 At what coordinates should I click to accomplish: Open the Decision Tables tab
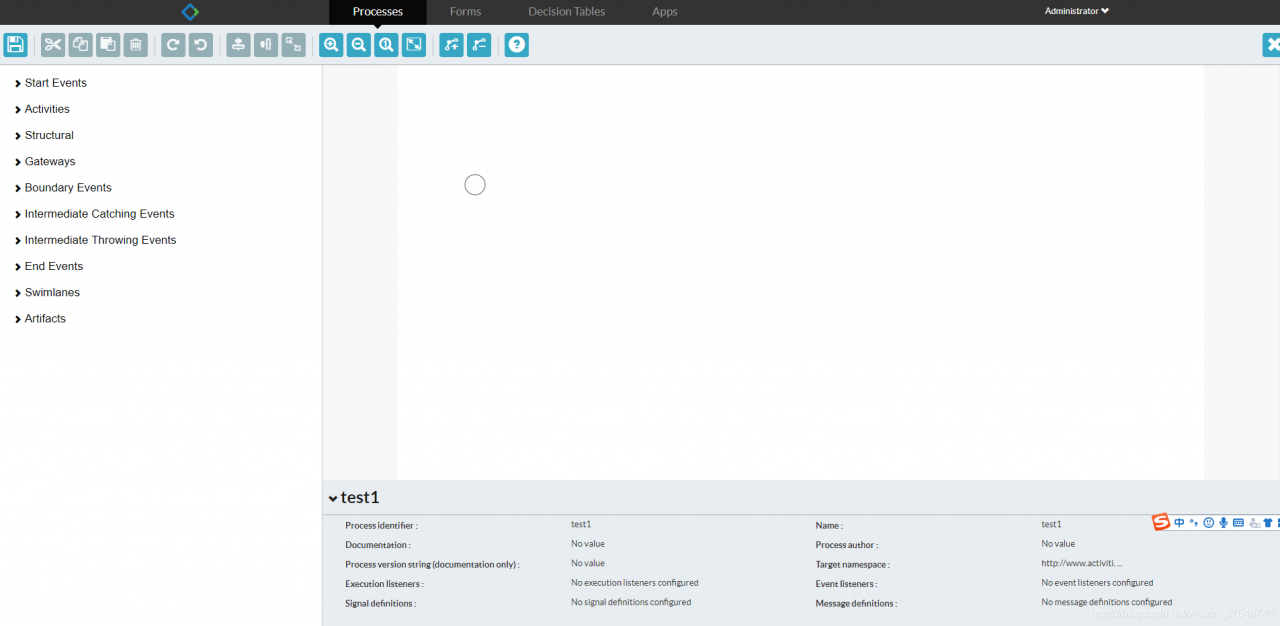click(566, 12)
